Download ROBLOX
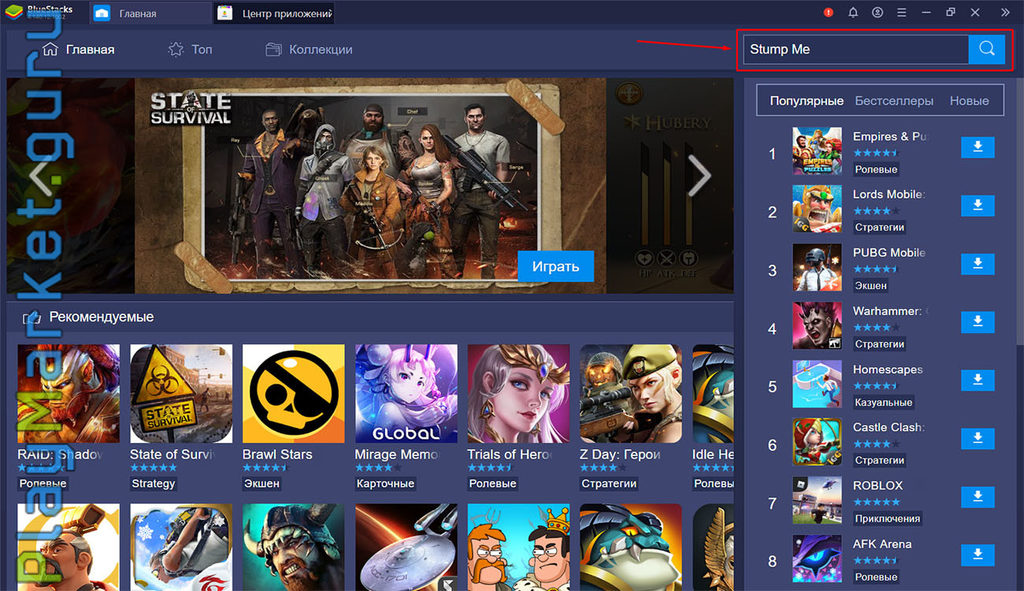The width and height of the screenshot is (1024, 591). tap(978, 496)
